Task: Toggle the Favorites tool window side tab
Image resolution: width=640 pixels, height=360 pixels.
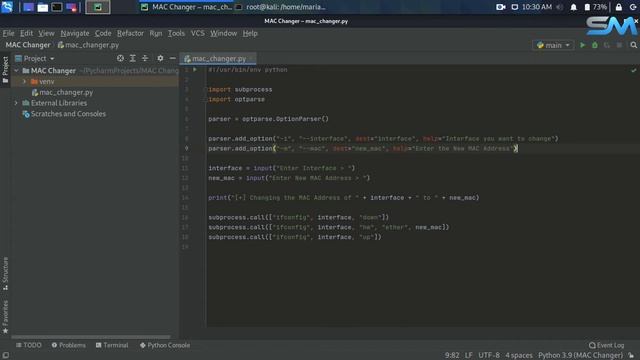Action: 5,316
